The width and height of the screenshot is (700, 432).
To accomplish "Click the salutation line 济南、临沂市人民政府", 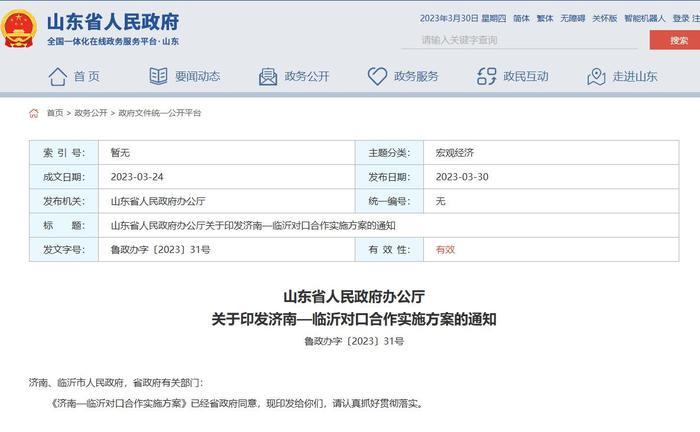I will pyautogui.click(x=116, y=382).
